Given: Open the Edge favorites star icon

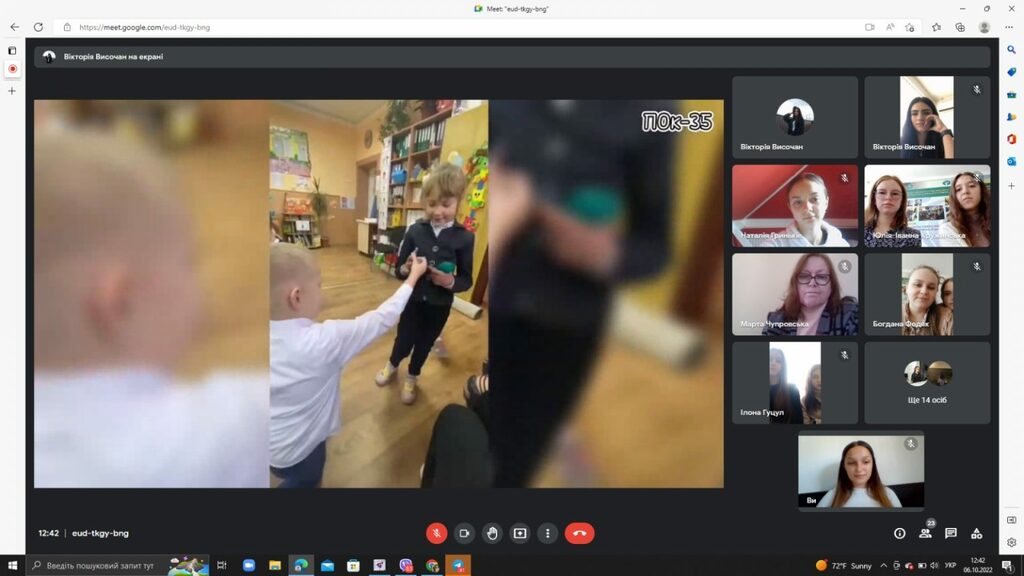Looking at the screenshot, I should tap(936, 27).
